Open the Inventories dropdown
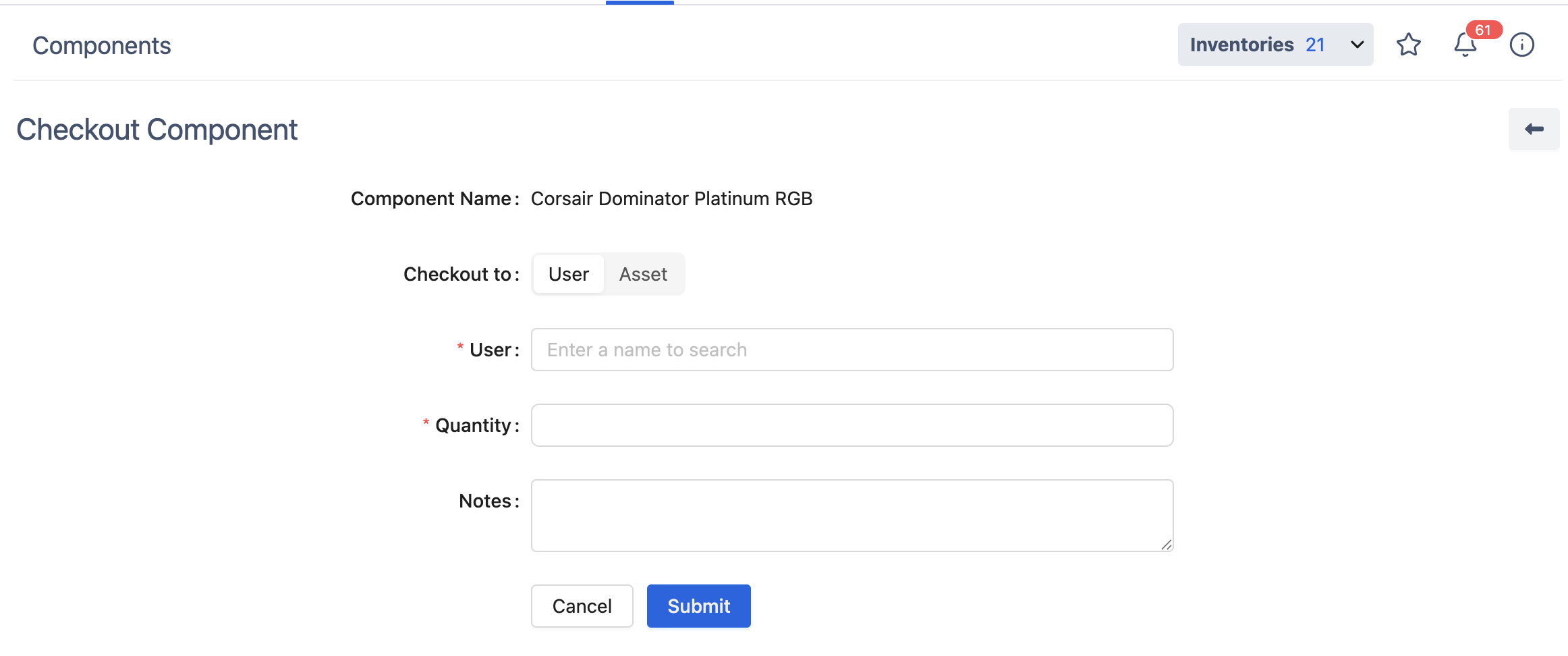The height and width of the screenshot is (656, 1568). pos(1275,45)
